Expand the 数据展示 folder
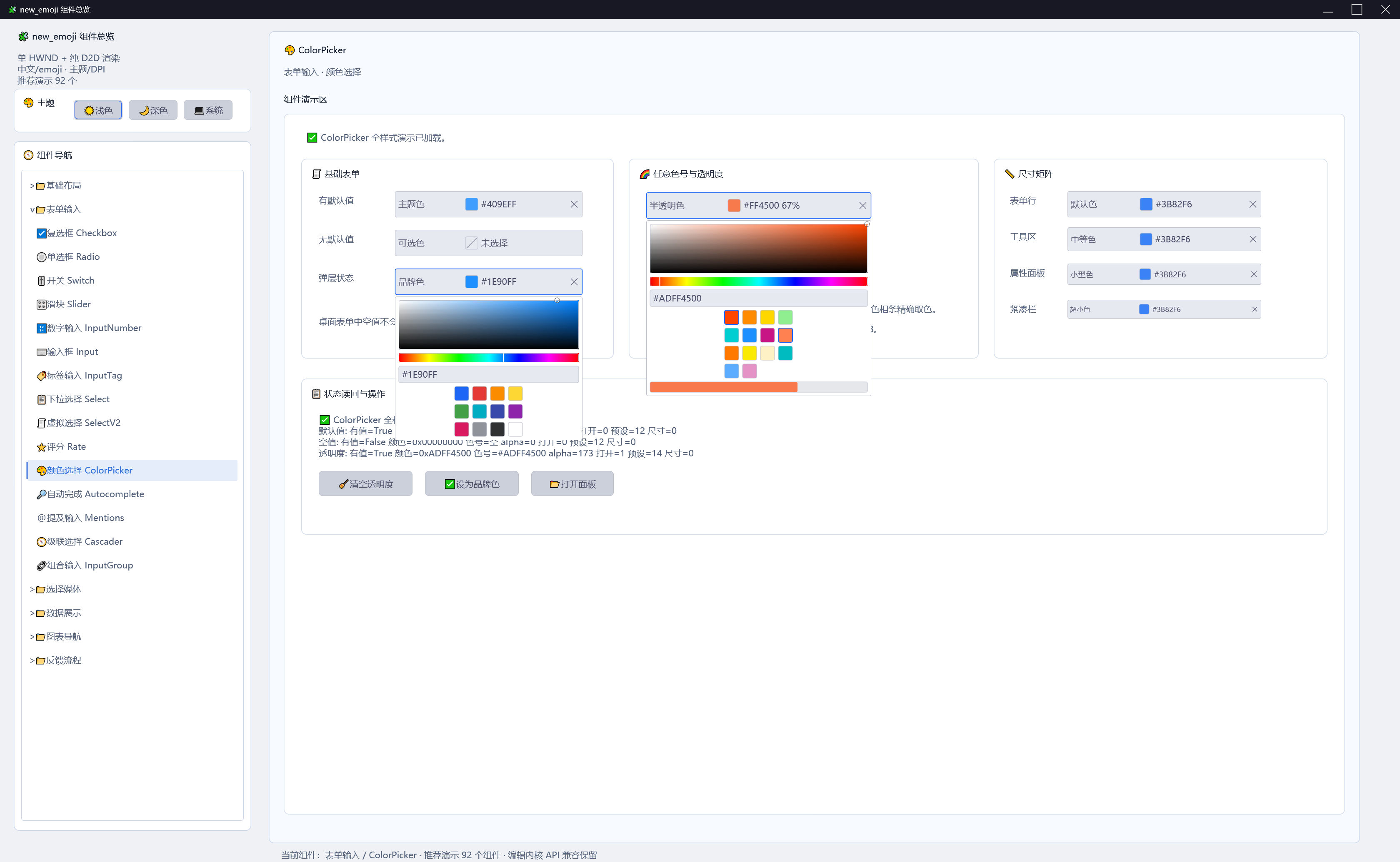Viewport: 1400px width, 862px height. (x=132, y=613)
